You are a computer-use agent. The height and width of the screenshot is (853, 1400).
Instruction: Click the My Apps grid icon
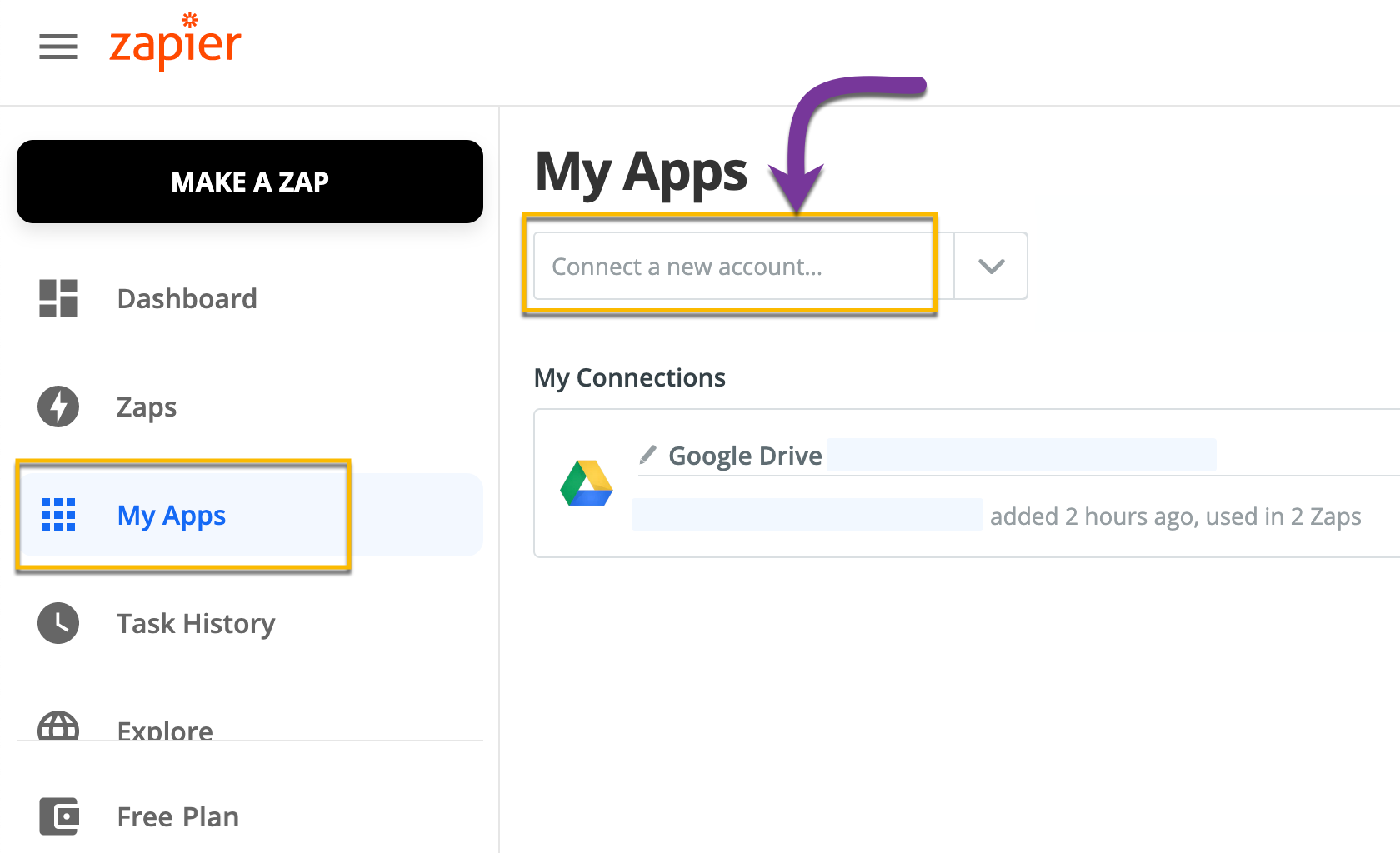coord(58,515)
